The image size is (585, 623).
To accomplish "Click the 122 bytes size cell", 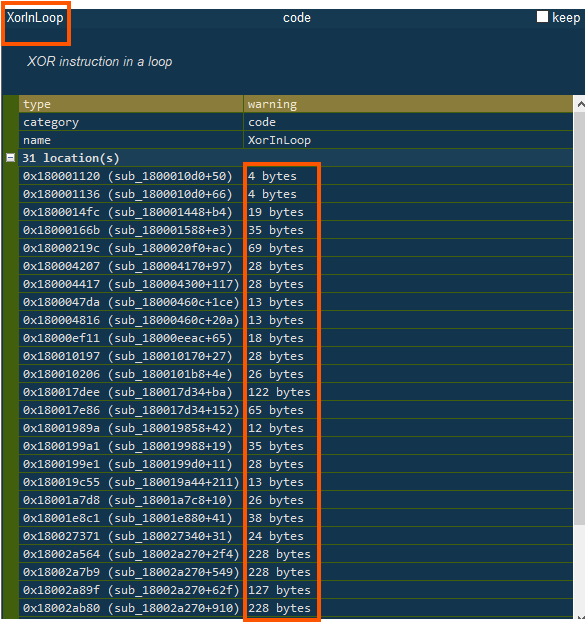I will coord(408,392).
